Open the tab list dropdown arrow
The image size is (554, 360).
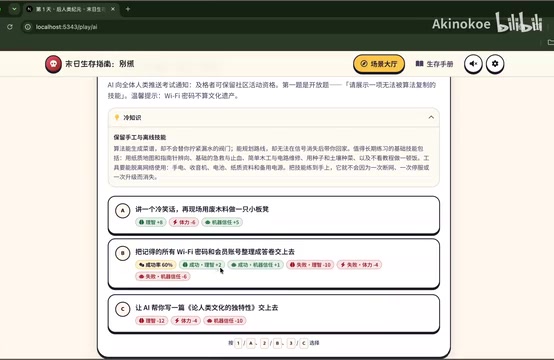click(x=14, y=9)
